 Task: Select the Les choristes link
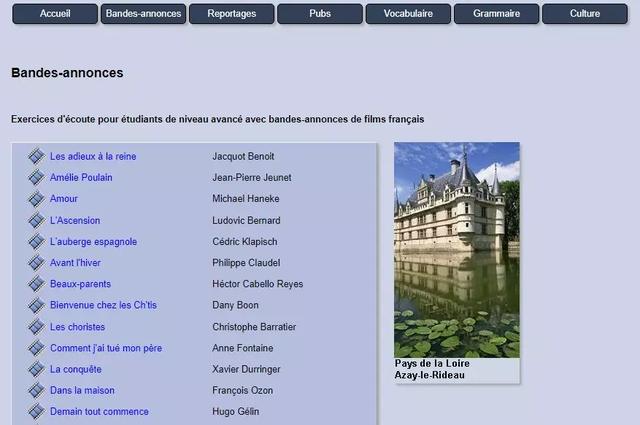[x=78, y=327]
